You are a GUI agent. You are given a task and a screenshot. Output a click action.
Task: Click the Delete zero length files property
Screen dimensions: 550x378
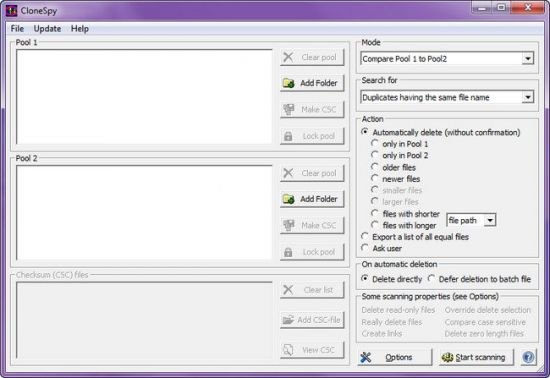484,333
